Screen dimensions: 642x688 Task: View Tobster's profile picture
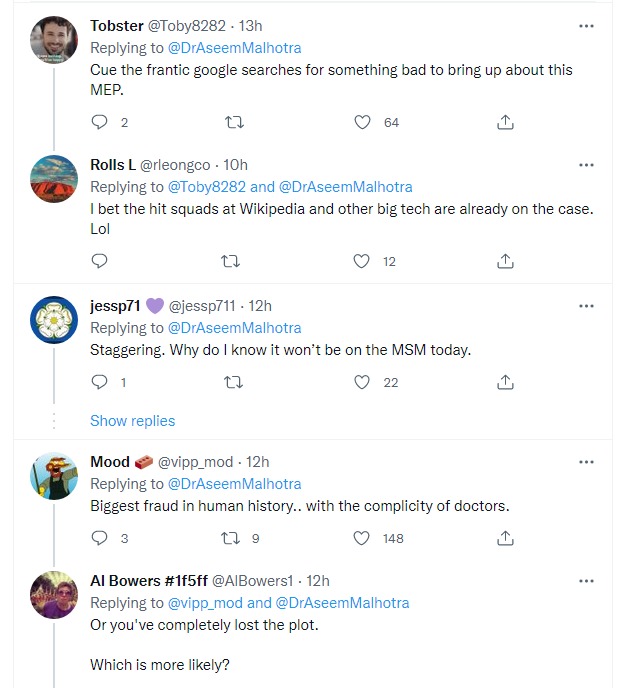click(x=54, y=41)
